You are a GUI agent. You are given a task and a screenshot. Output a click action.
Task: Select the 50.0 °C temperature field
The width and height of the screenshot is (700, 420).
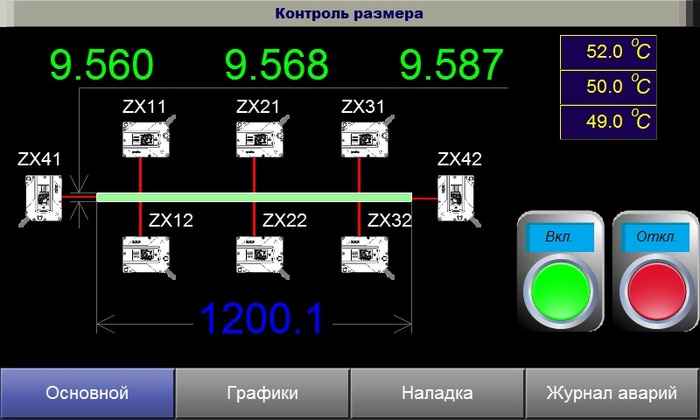tap(607, 87)
